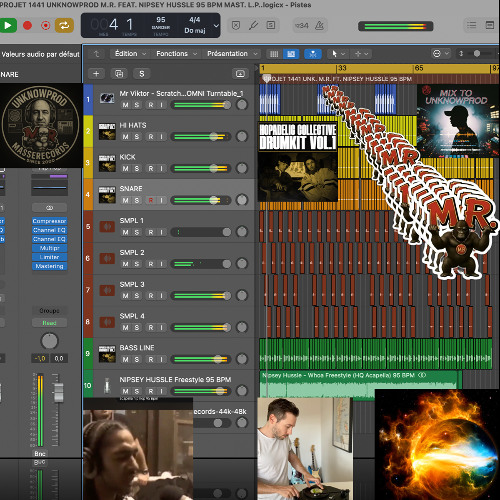This screenshot has height=500, width=500.
Task: Click the red Record button
Action: point(27,25)
